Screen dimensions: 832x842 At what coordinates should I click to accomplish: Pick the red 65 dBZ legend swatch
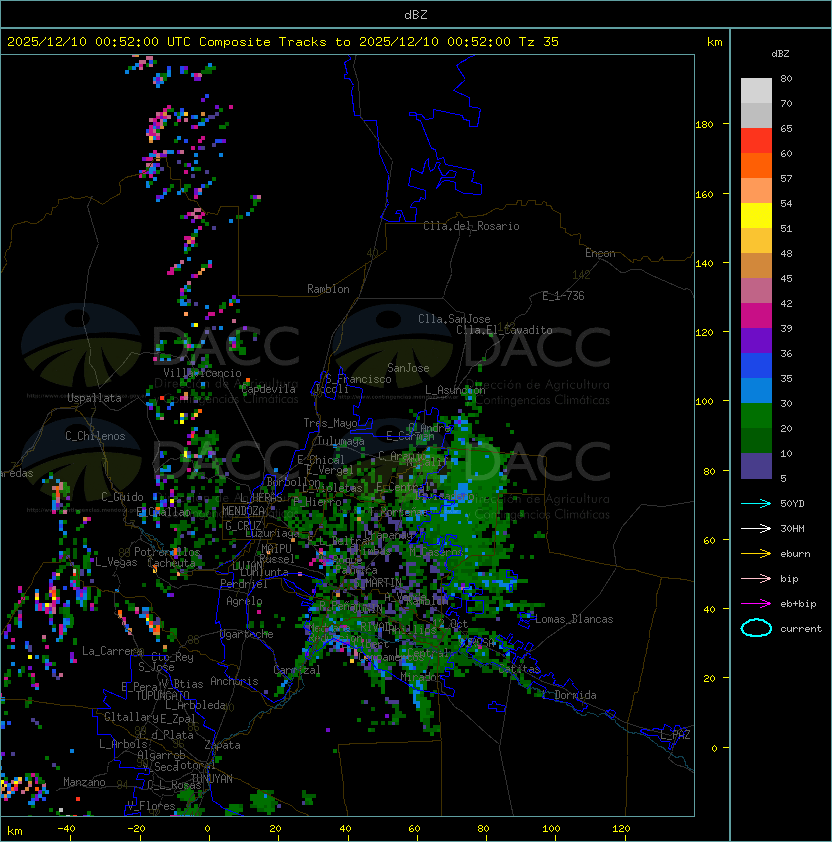click(x=756, y=141)
